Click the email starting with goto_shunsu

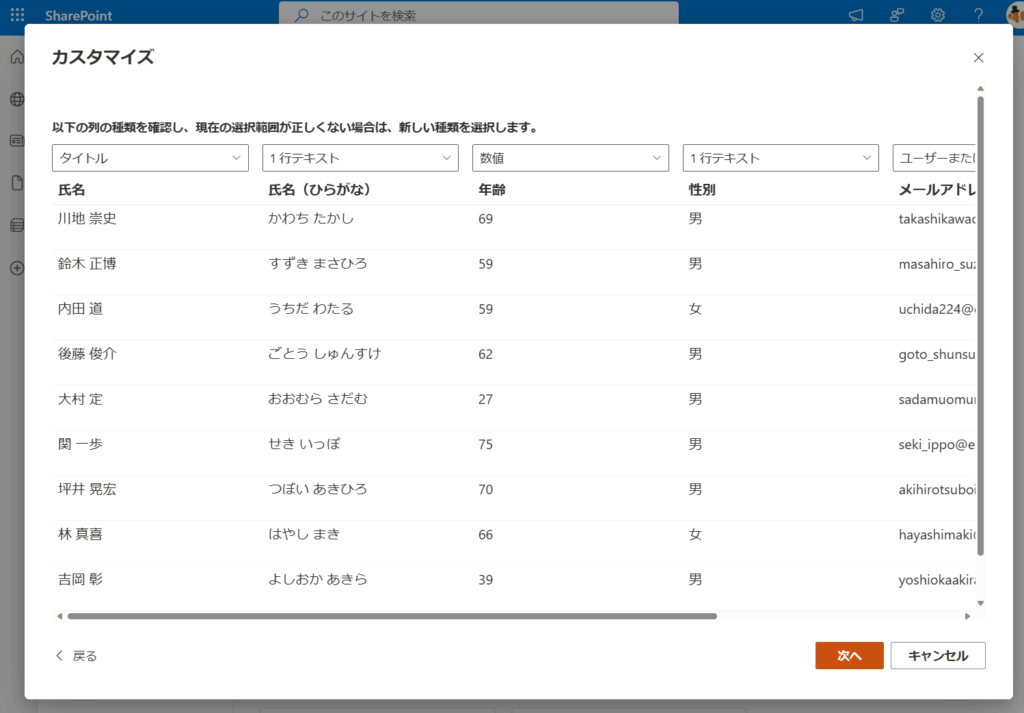point(936,354)
